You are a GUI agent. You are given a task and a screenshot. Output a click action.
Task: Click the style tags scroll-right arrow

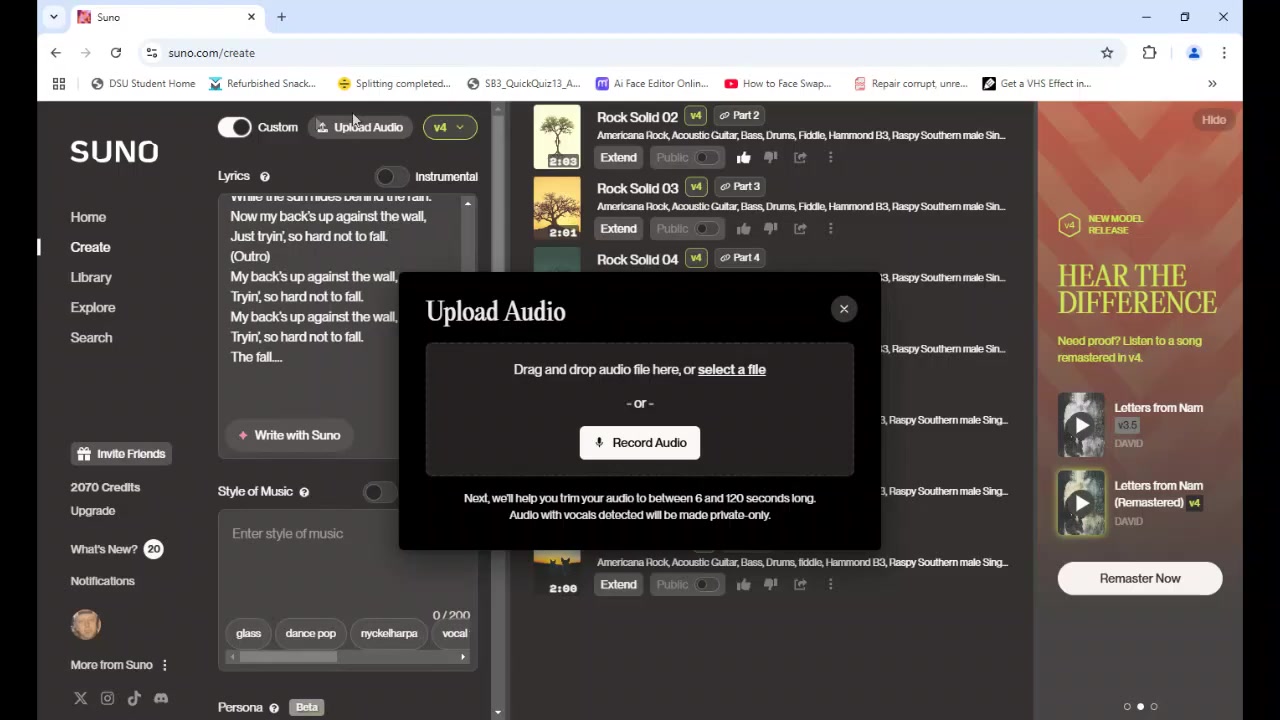coord(463,657)
